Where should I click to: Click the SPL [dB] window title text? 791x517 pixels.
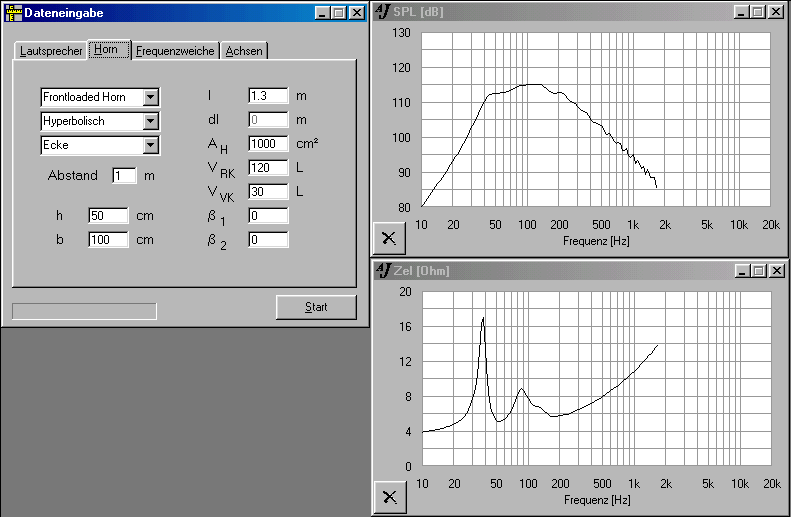tap(418, 12)
